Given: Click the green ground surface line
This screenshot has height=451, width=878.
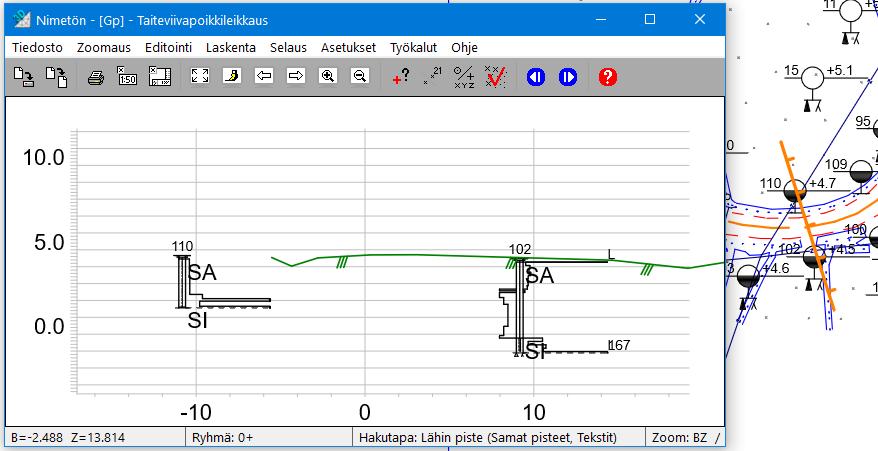Looking at the screenshot, I should [x=426, y=256].
